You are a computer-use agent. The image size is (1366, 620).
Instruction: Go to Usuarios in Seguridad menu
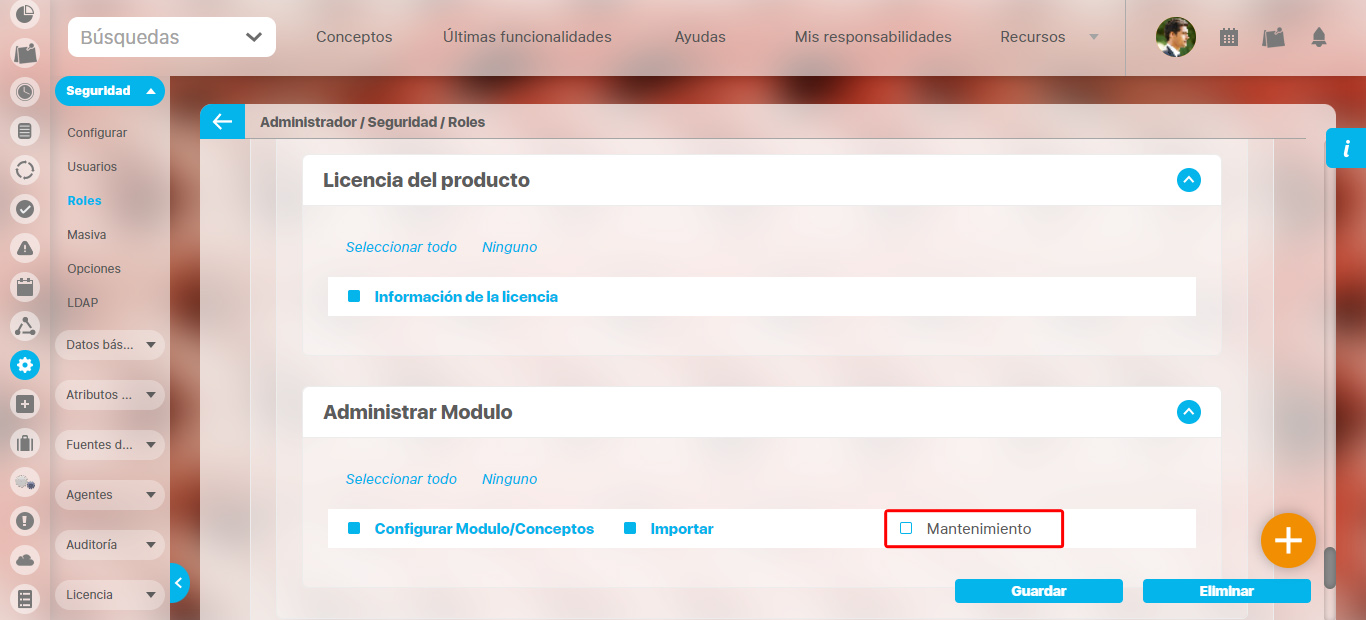pyautogui.click(x=92, y=167)
